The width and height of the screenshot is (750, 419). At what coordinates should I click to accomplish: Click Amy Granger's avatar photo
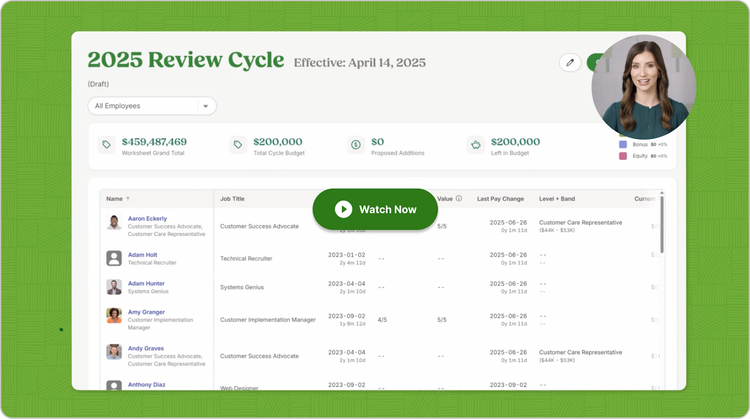(x=114, y=316)
